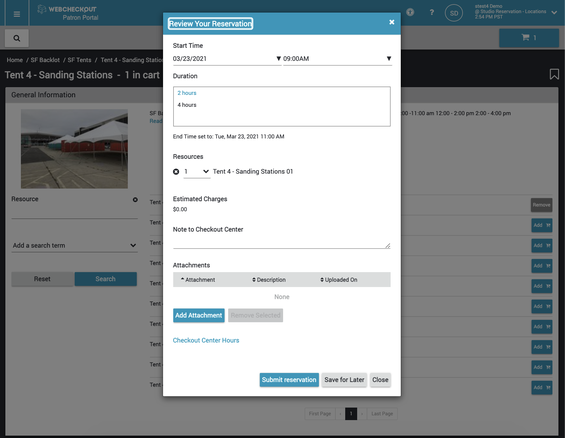This screenshot has height=438, width=565.
Task: Click the accessibility icon in header
Action: tap(410, 12)
